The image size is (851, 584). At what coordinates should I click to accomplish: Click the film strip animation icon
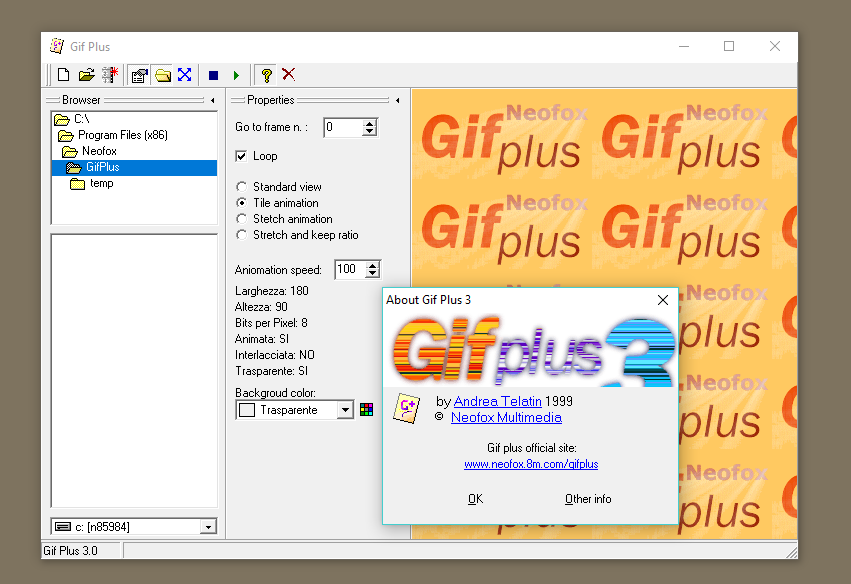[x=110, y=75]
